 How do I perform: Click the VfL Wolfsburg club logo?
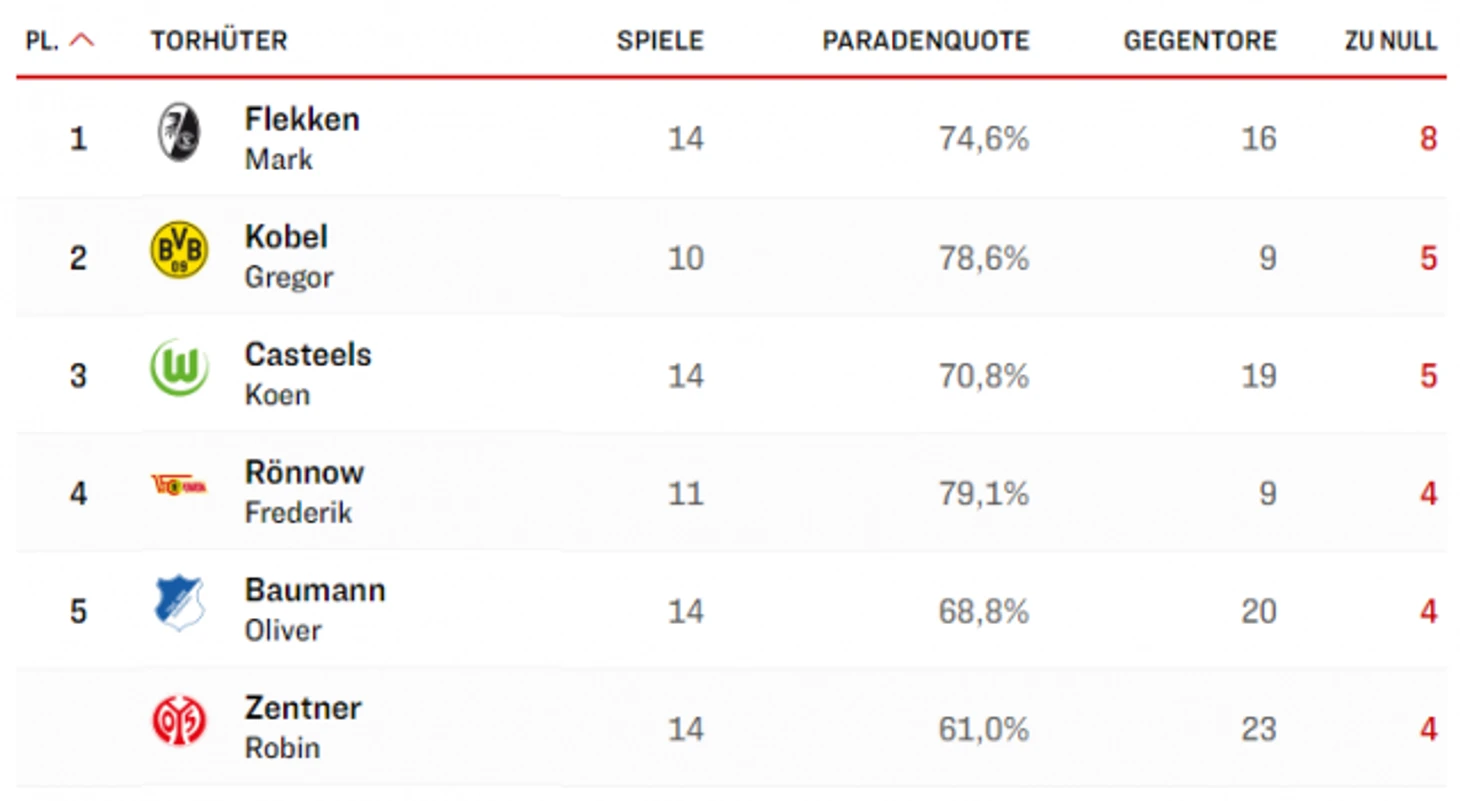click(179, 367)
